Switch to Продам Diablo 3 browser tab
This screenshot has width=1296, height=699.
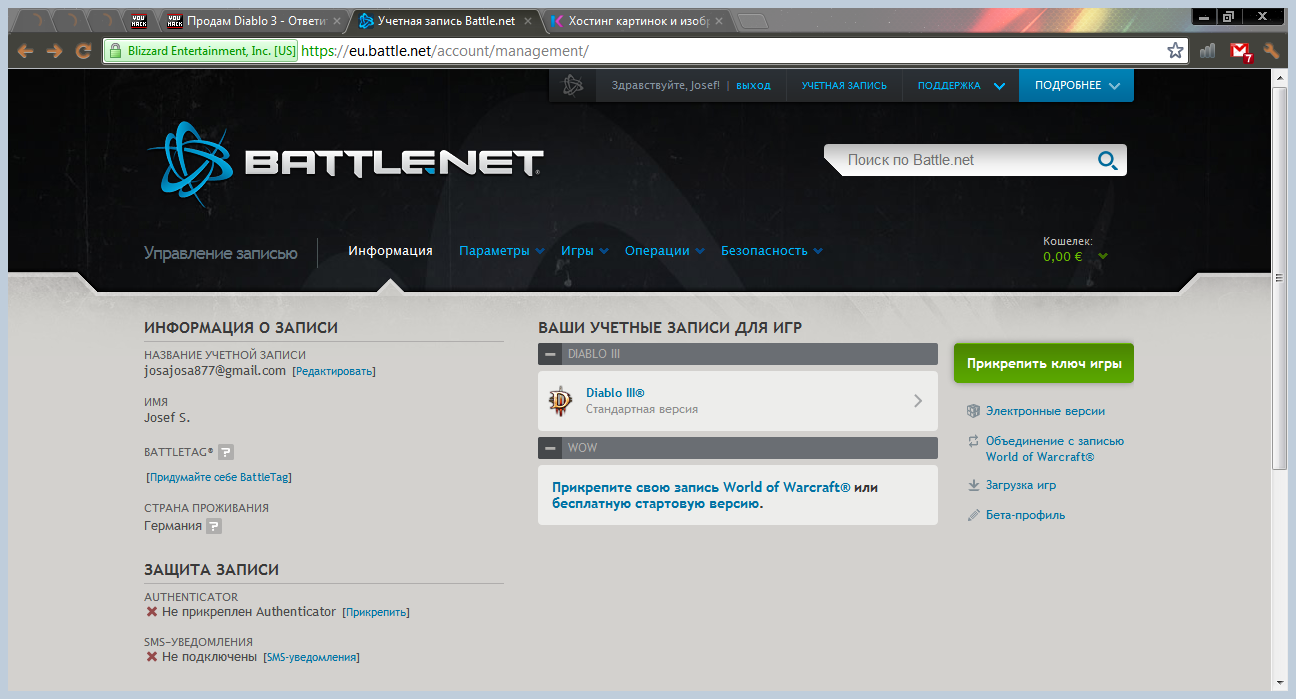click(254, 21)
